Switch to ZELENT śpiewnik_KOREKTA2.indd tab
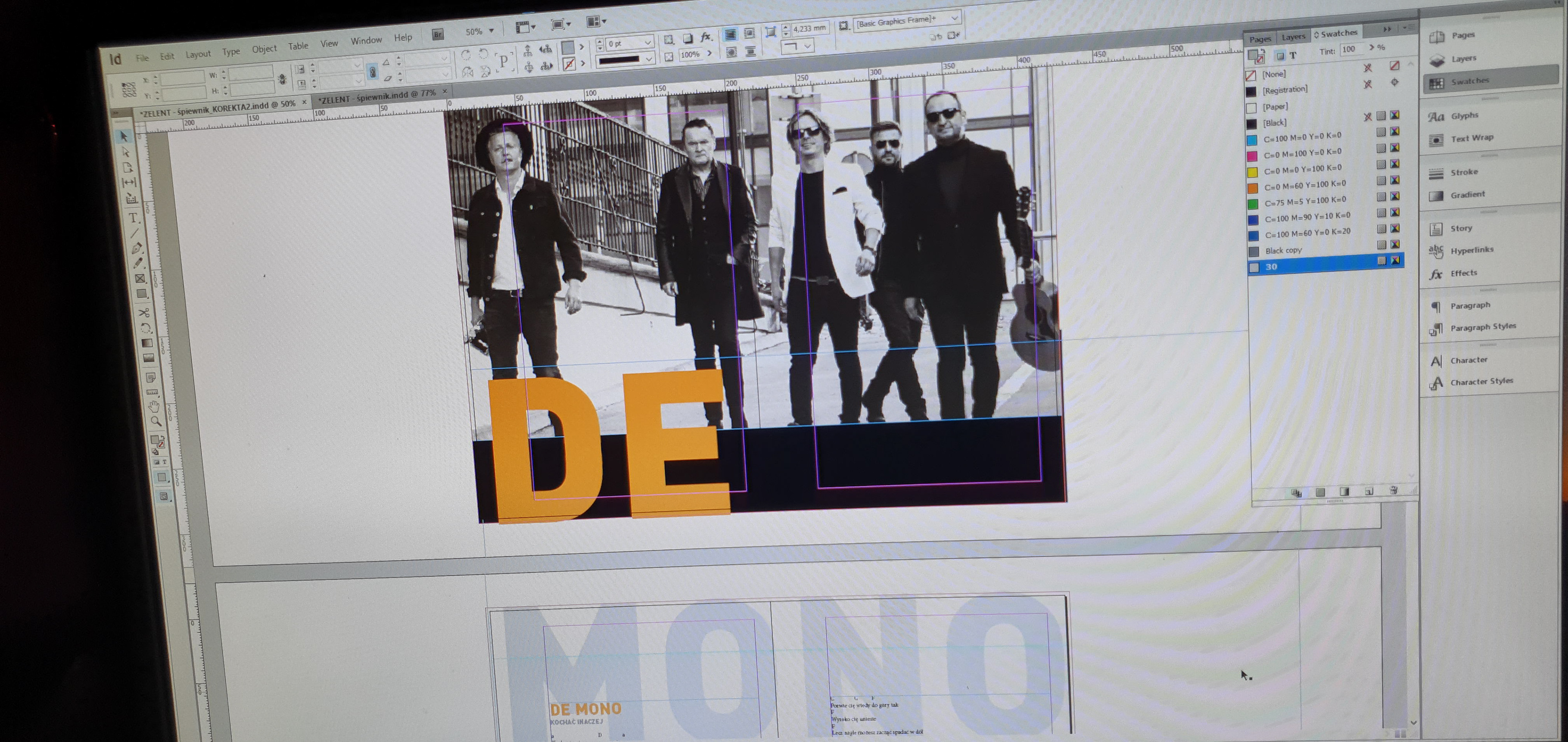1568x742 pixels. [218, 108]
